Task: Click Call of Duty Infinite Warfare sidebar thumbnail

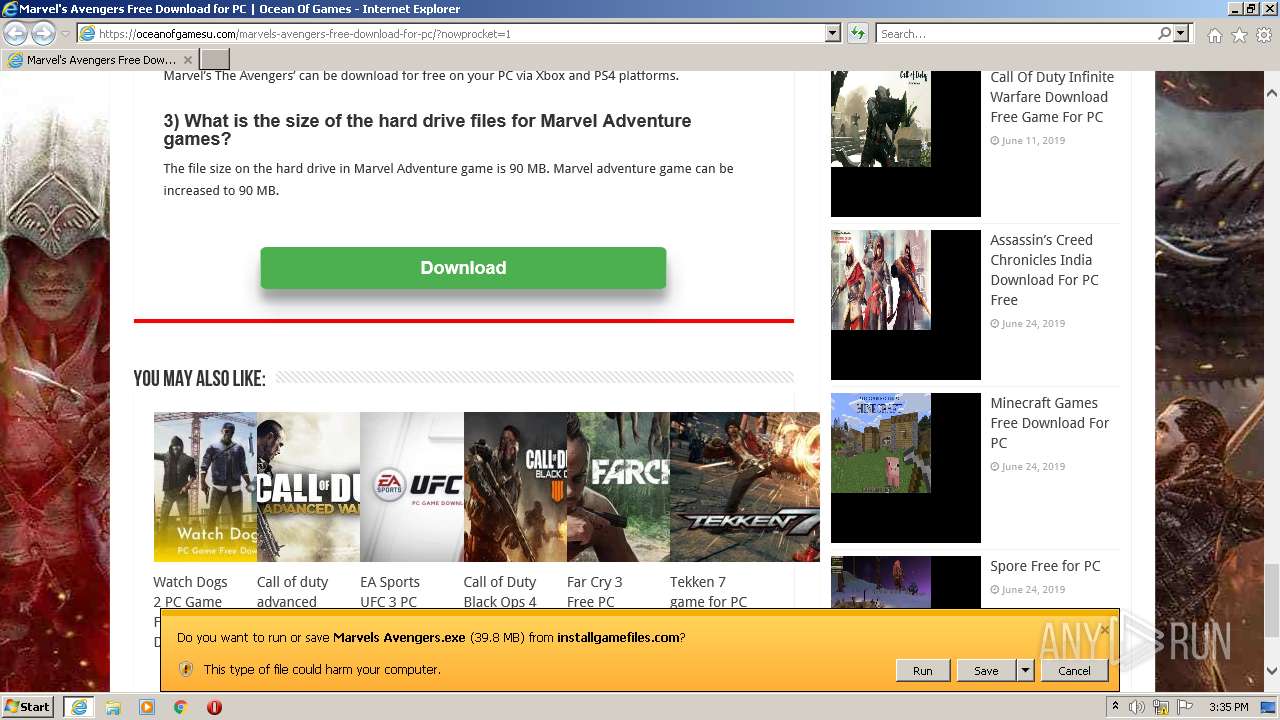Action: [x=906, y=142]
